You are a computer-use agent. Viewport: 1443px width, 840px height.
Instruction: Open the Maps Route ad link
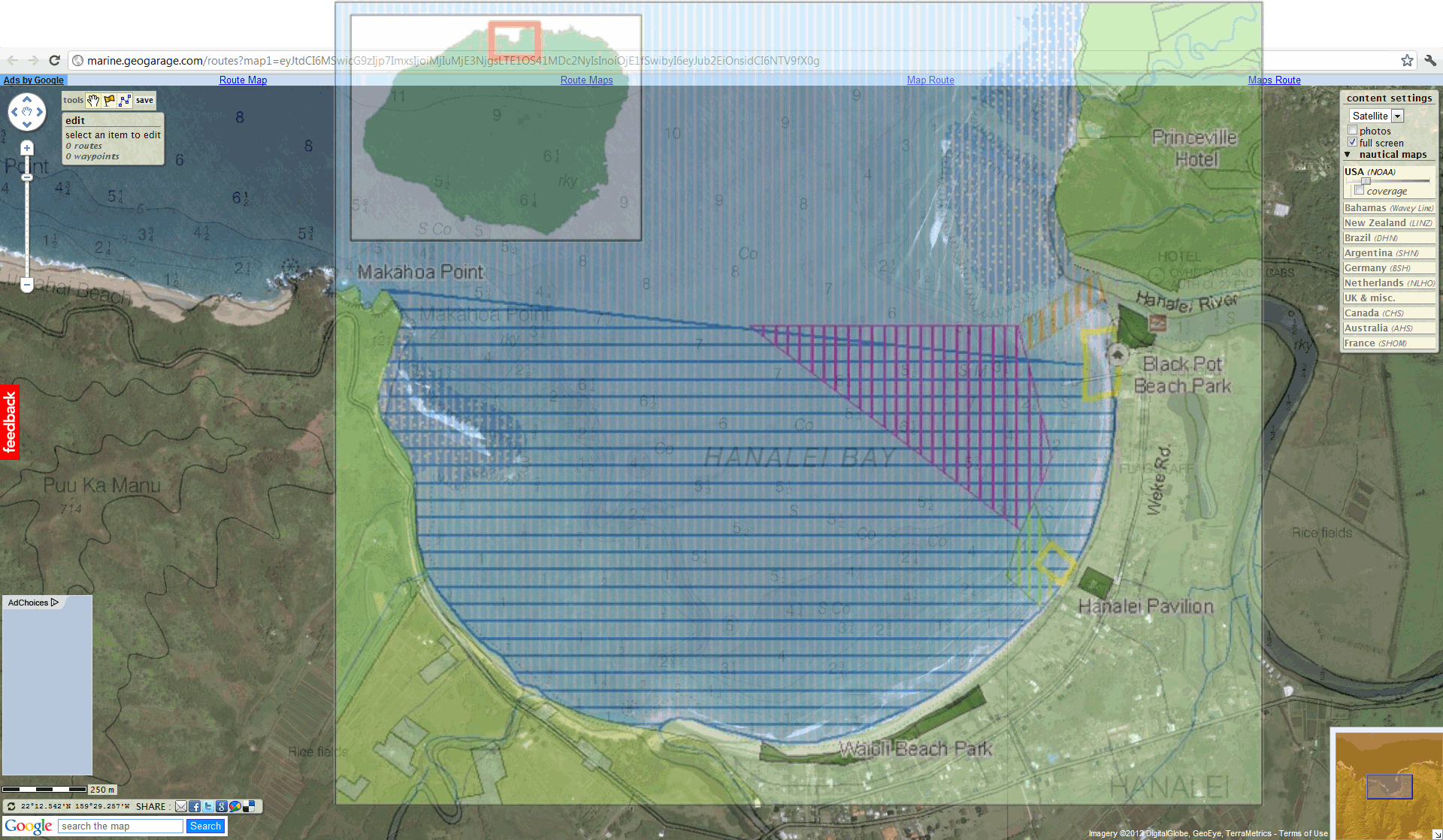(1274, 80)
